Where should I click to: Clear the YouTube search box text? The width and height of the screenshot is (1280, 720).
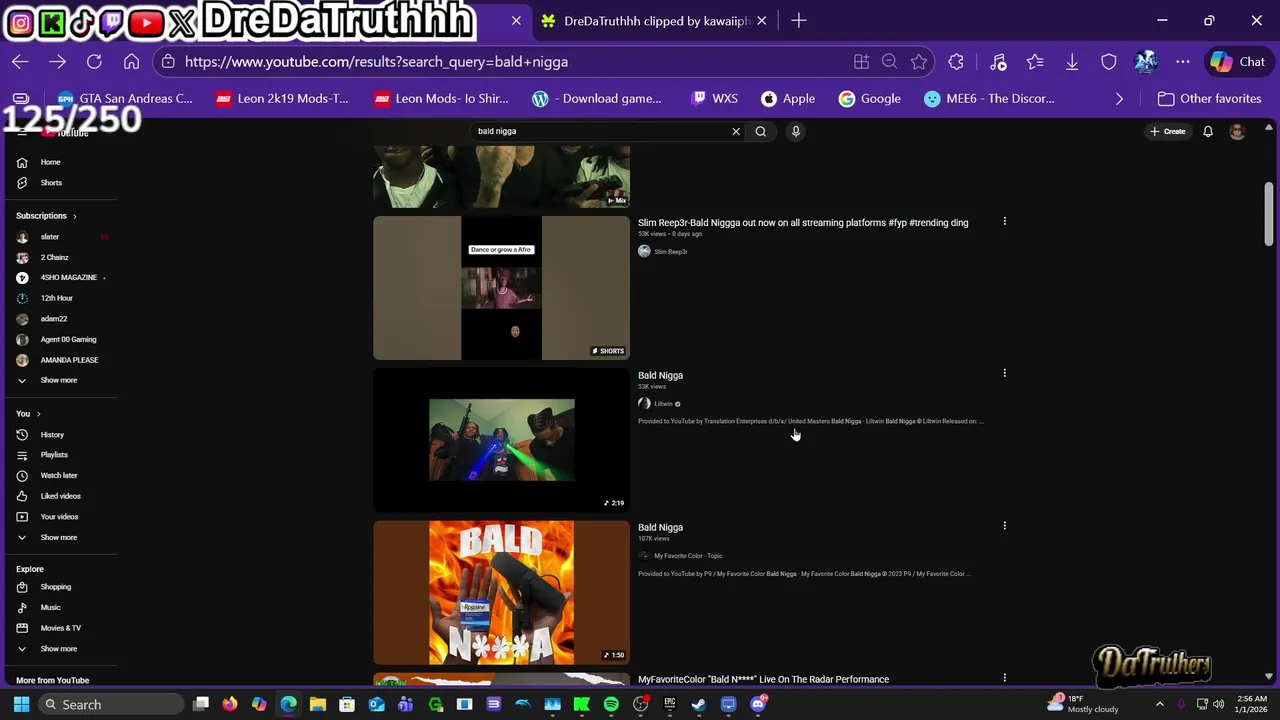736,131
